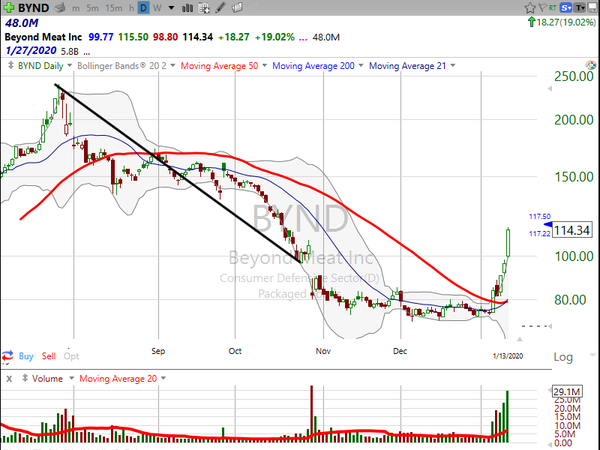Expand the Volume dropdown arrow
Screen dimensions: 600x450
[x=71, y=378]
